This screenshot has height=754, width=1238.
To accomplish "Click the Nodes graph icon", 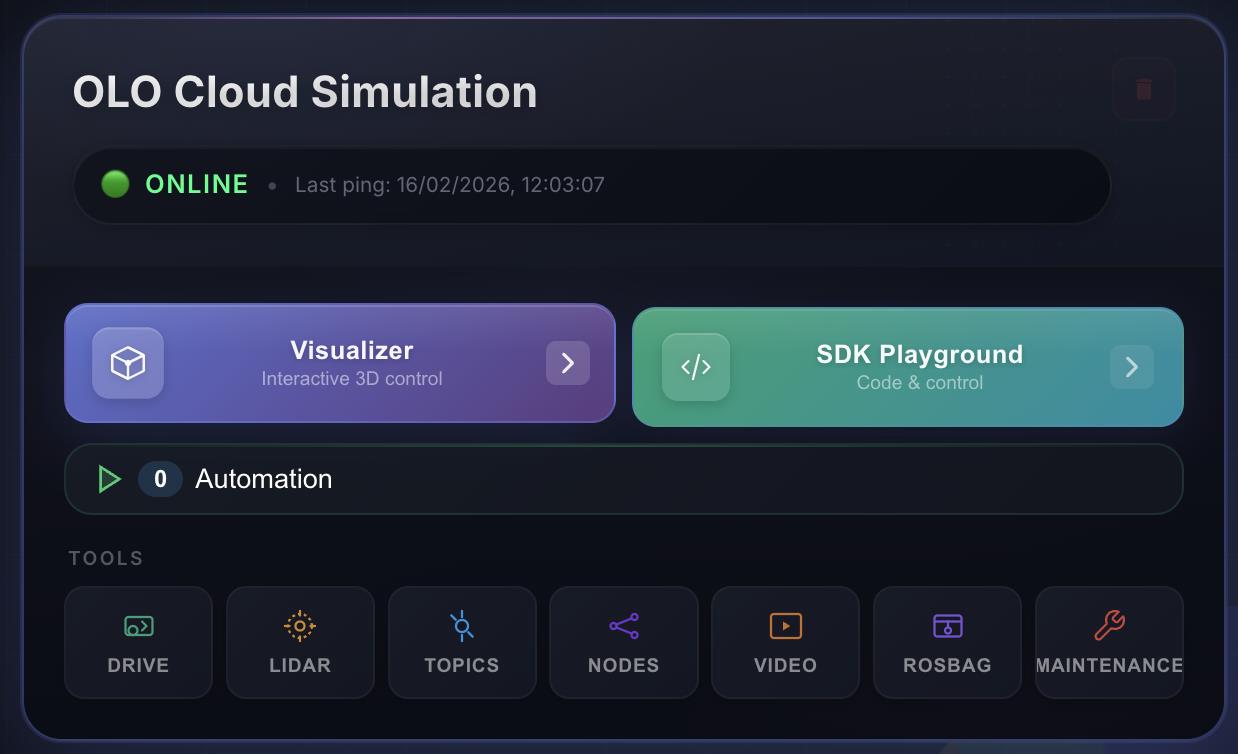I will (624, 626).
